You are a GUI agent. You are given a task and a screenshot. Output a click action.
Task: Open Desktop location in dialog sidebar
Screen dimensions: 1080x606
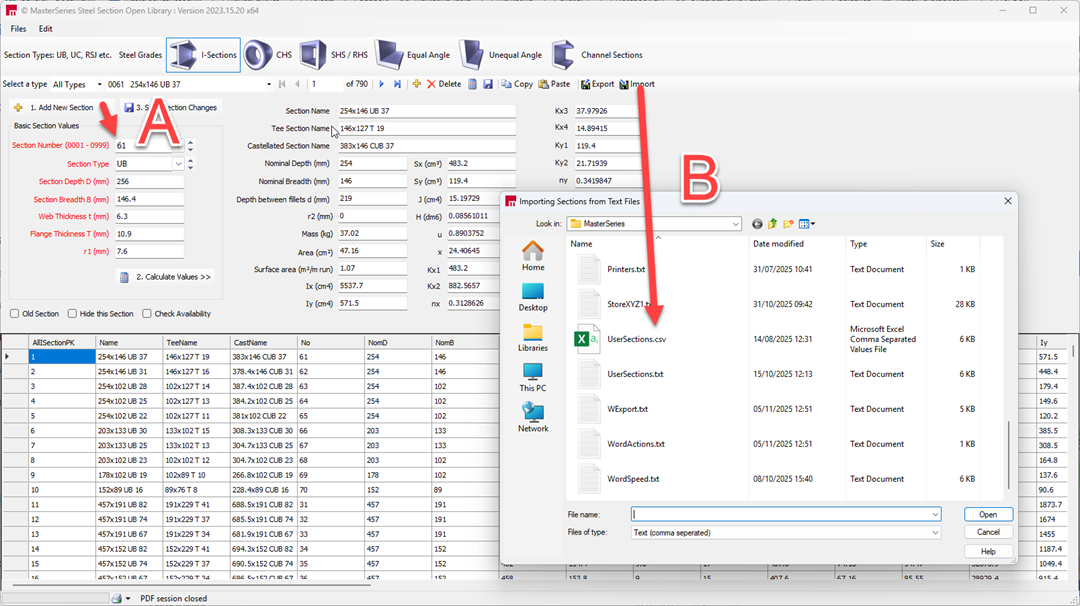tap(533, 296)
